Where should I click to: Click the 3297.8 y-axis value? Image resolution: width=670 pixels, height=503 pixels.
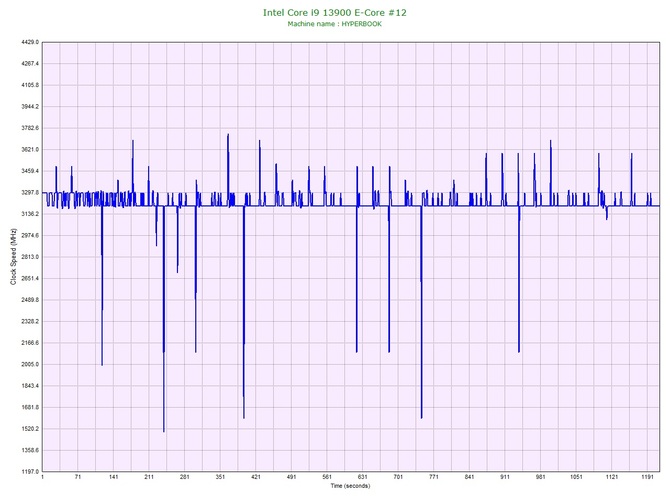click(x=30, y=193)
